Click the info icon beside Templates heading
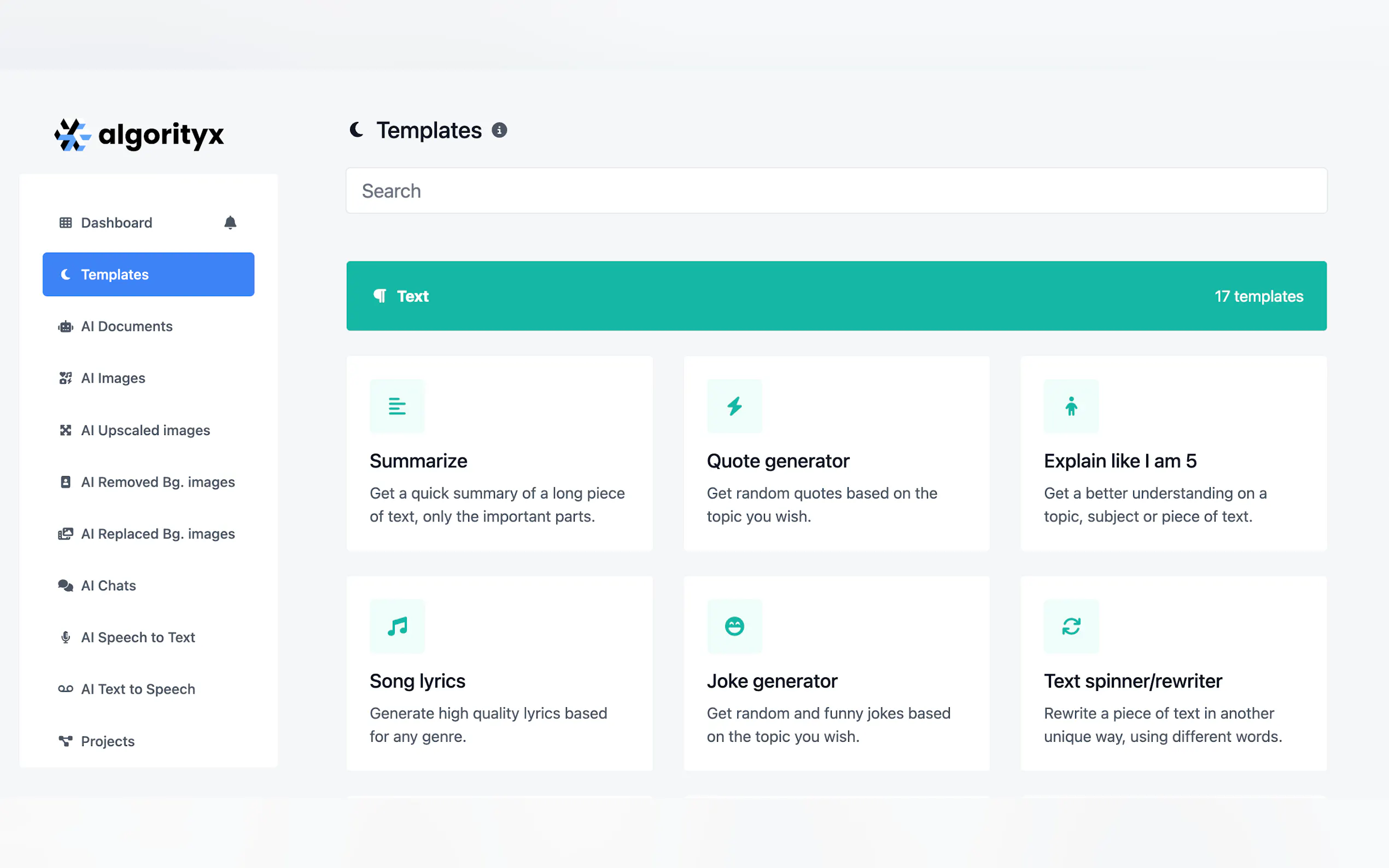The image size is (1389, 868). pyautogui.click(x=499, y=130)
